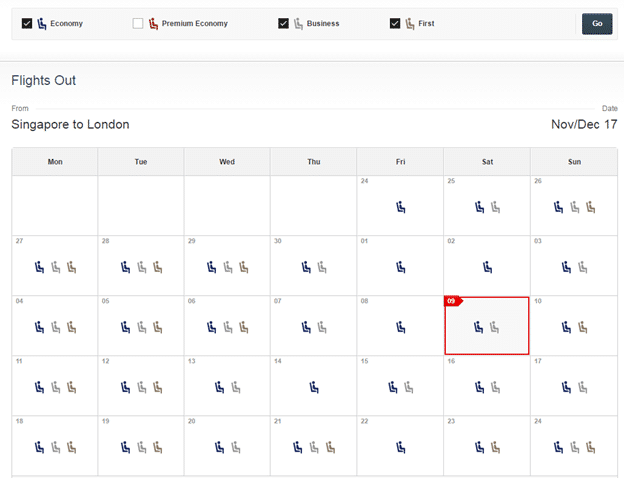The height and width of the screenshot is (478, 624).
Task: Select economy seat icon on Monday 27
Action: click(x=39, y=267)
